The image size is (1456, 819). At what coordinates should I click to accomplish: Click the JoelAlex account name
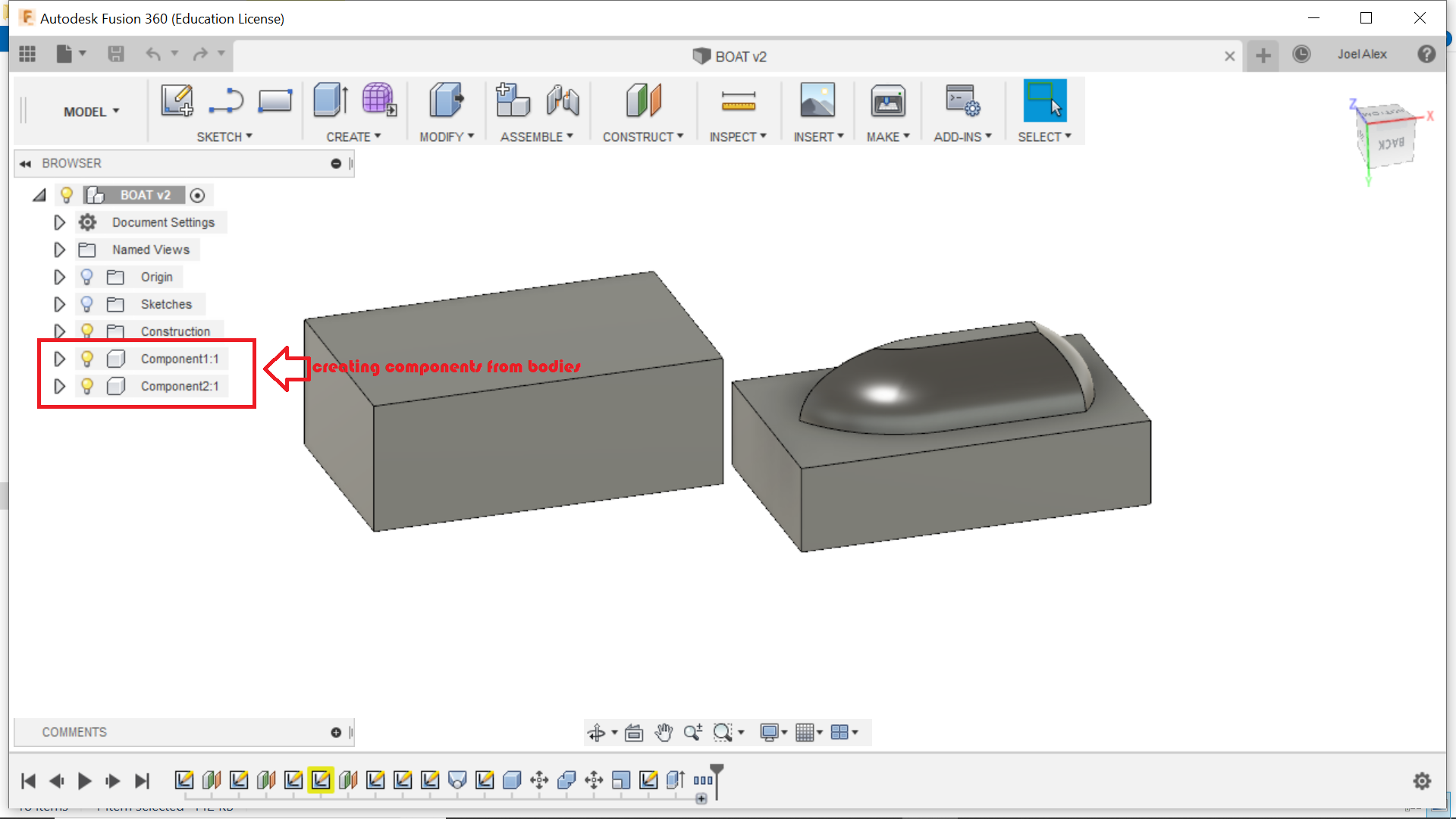coord(1362,55)
